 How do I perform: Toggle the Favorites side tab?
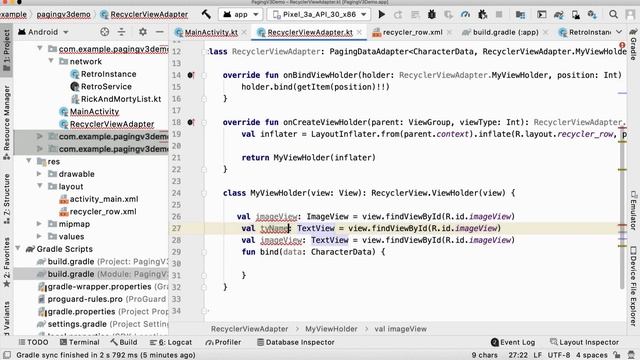[7, 262]
